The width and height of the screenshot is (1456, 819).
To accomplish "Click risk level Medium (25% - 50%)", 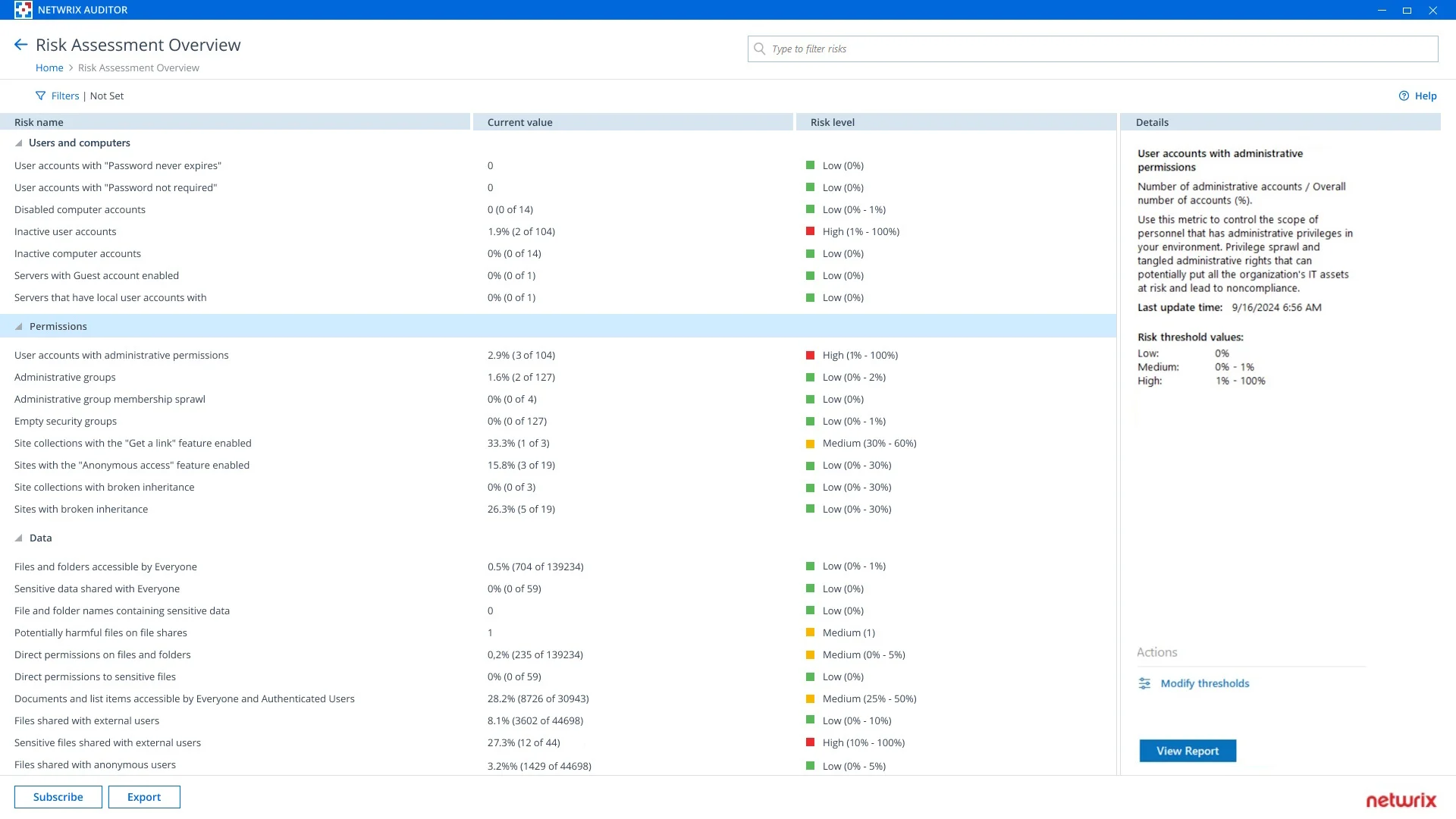I will pyautogui.click(x=869, y=699).
